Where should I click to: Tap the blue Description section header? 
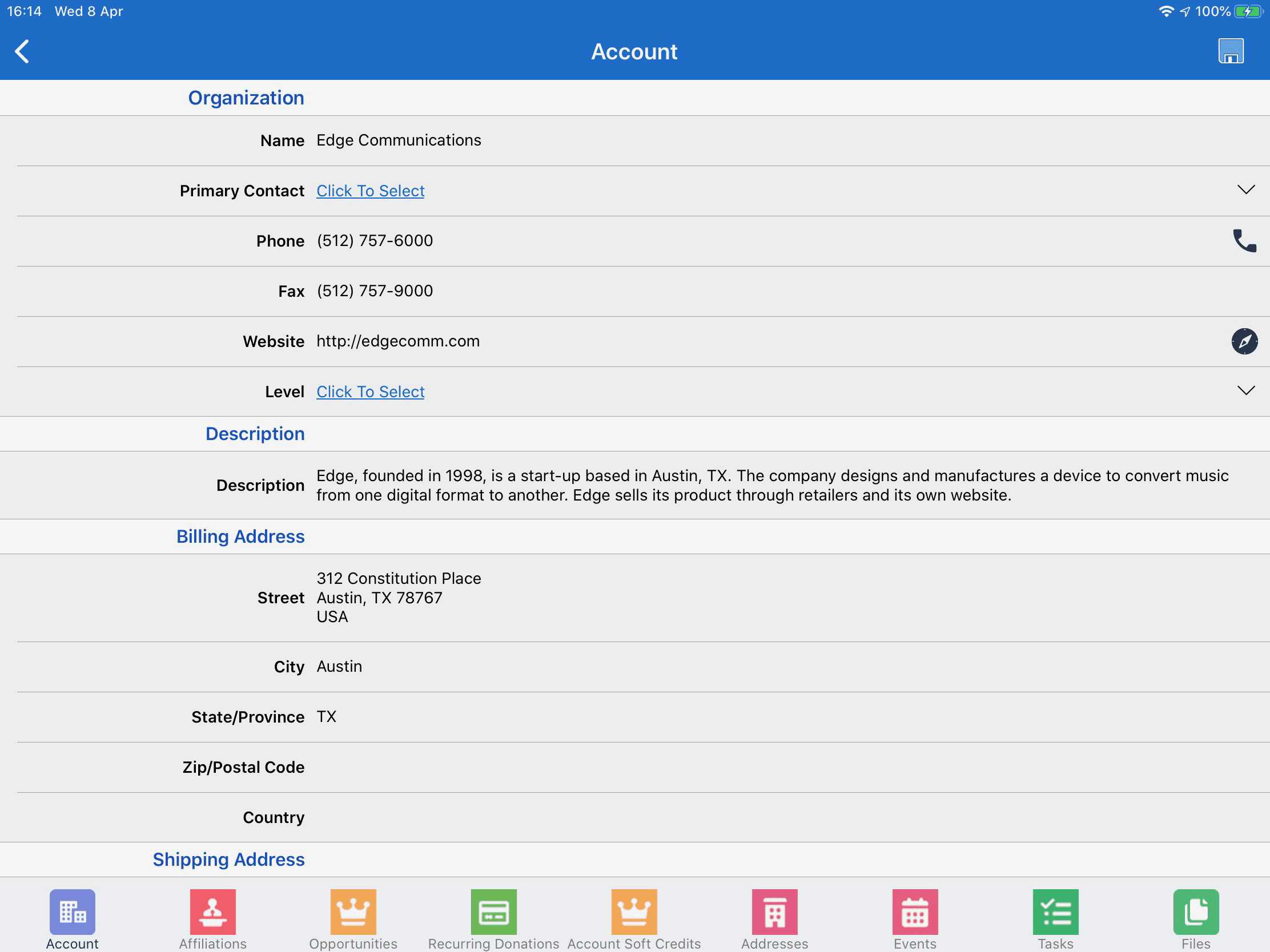pyautogui.click(x=255, y=434)
